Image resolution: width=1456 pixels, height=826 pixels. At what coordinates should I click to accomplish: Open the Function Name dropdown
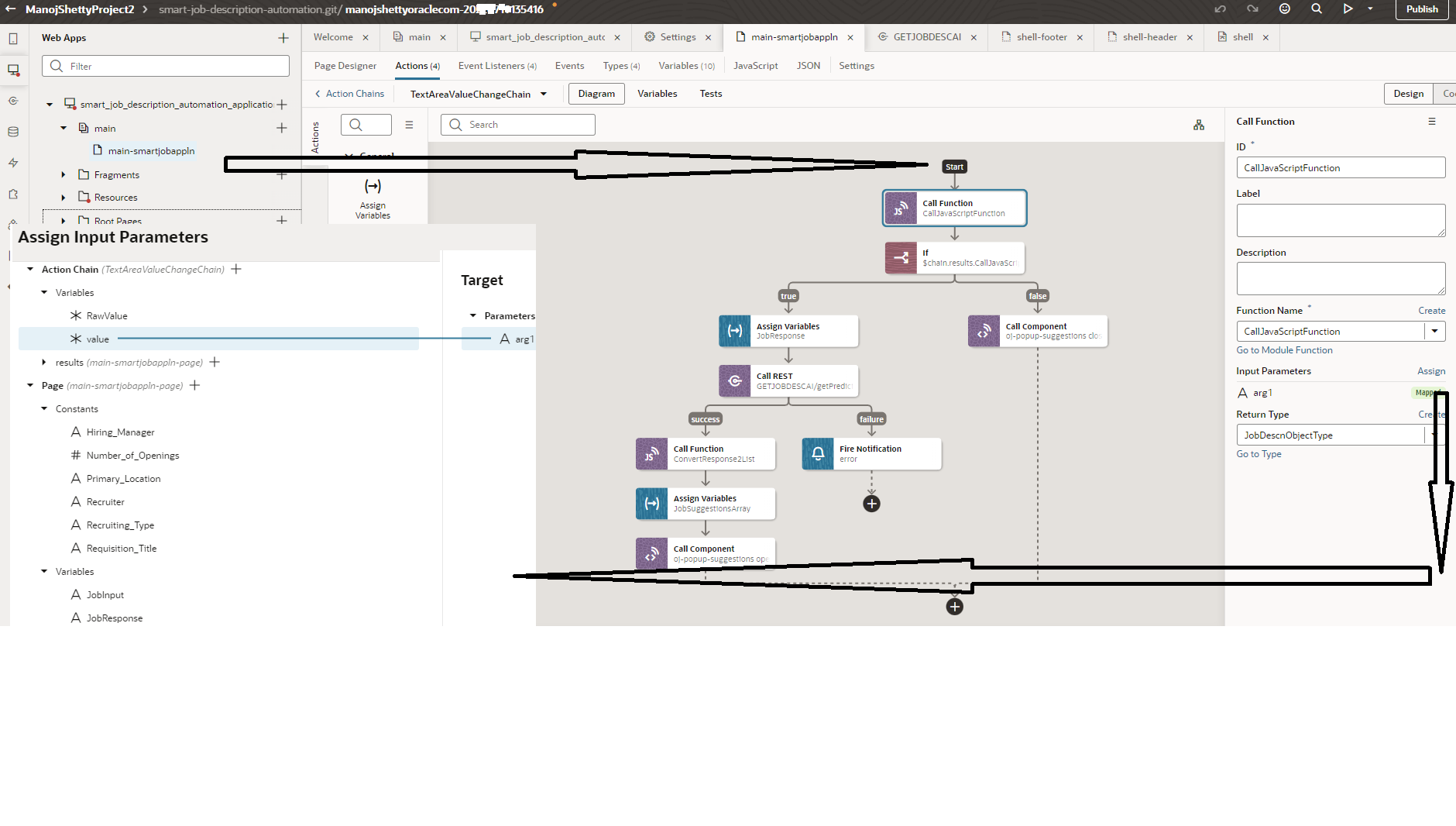click(x=1435, y=331)
